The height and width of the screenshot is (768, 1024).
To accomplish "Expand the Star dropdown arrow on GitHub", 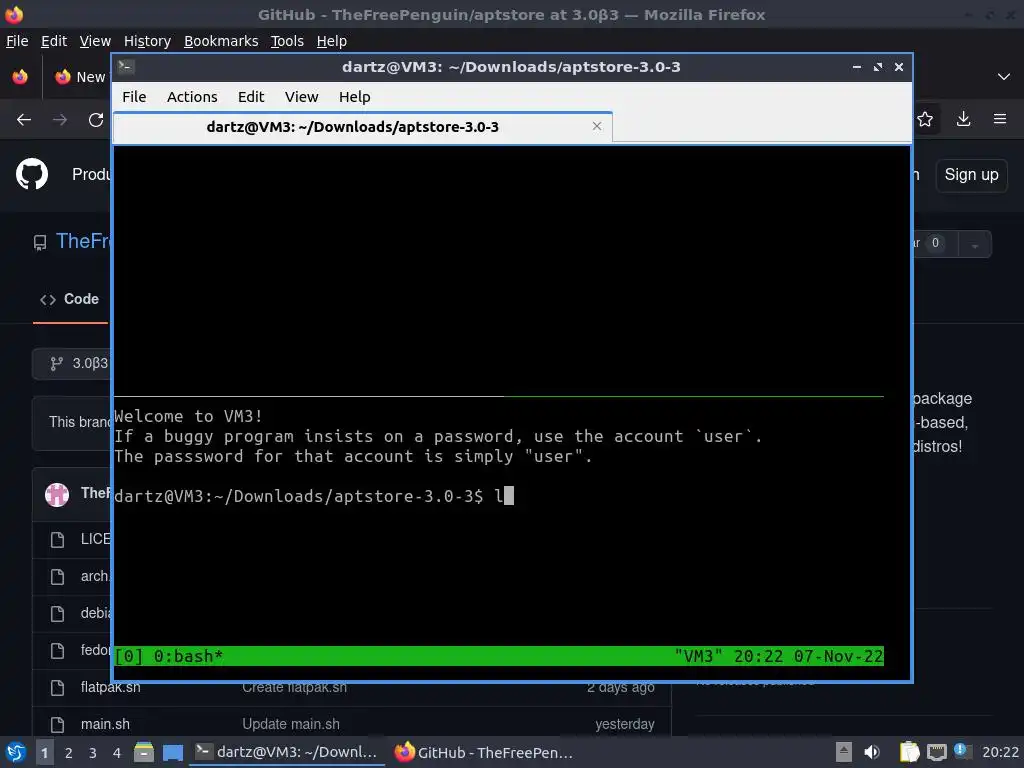I will tap(974, 244).
